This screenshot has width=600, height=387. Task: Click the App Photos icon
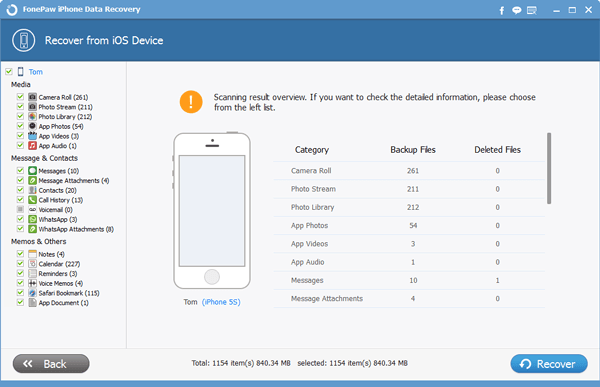coord(33,126)
